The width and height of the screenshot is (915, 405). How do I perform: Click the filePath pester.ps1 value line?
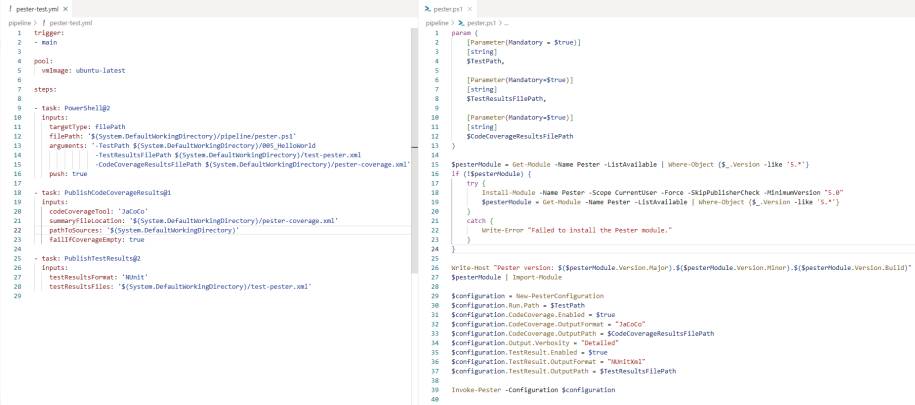click(x=173, y=136)
